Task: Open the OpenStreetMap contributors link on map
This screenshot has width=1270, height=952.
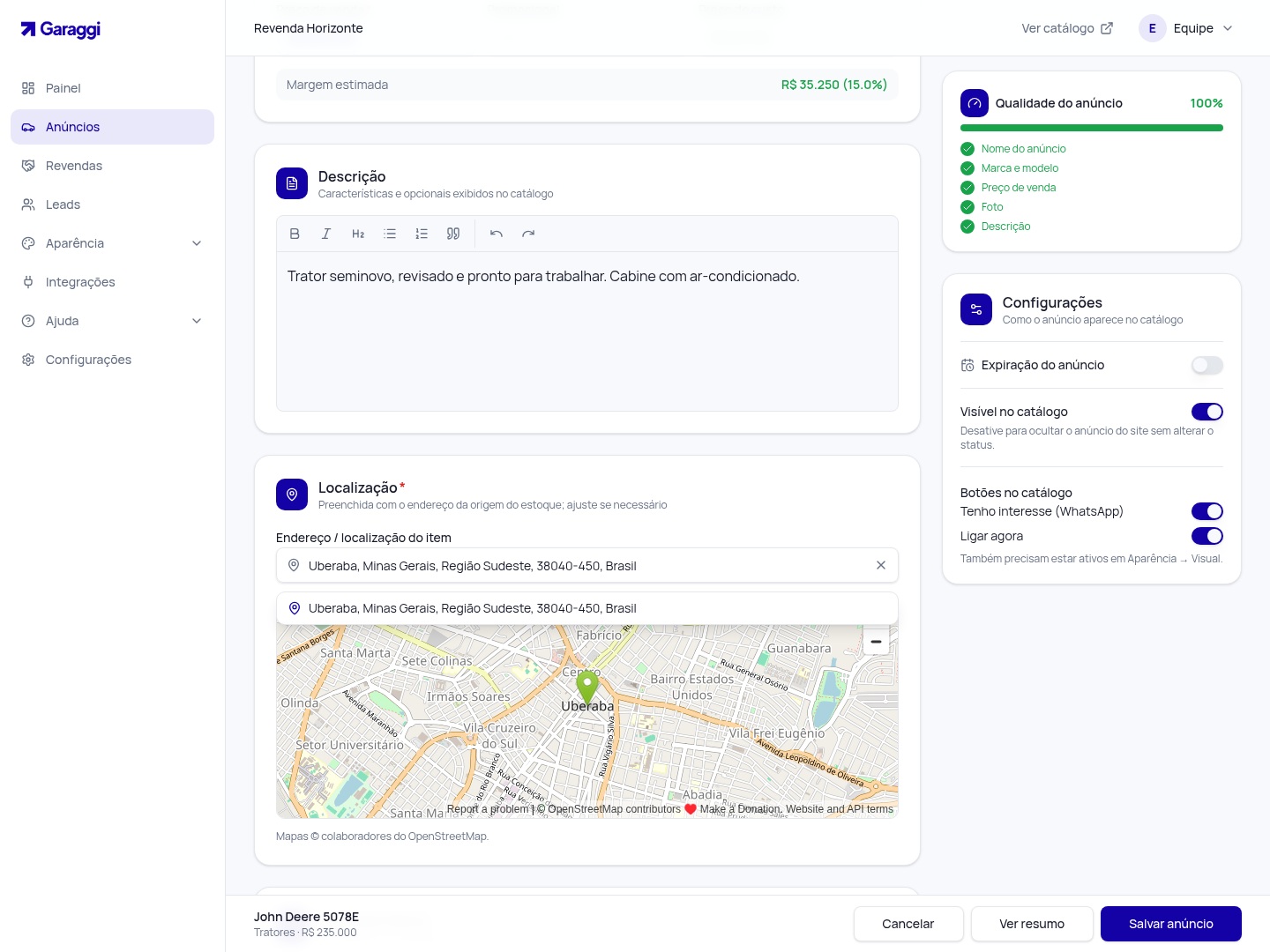Action: point(614,809)
